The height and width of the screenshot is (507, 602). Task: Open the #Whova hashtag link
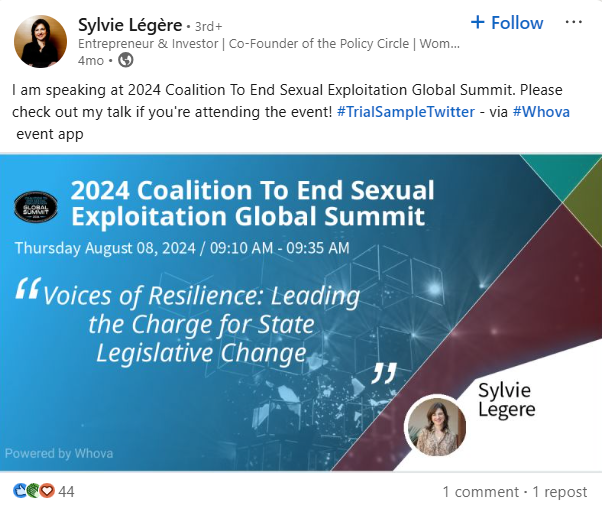(x=541, y=111)
